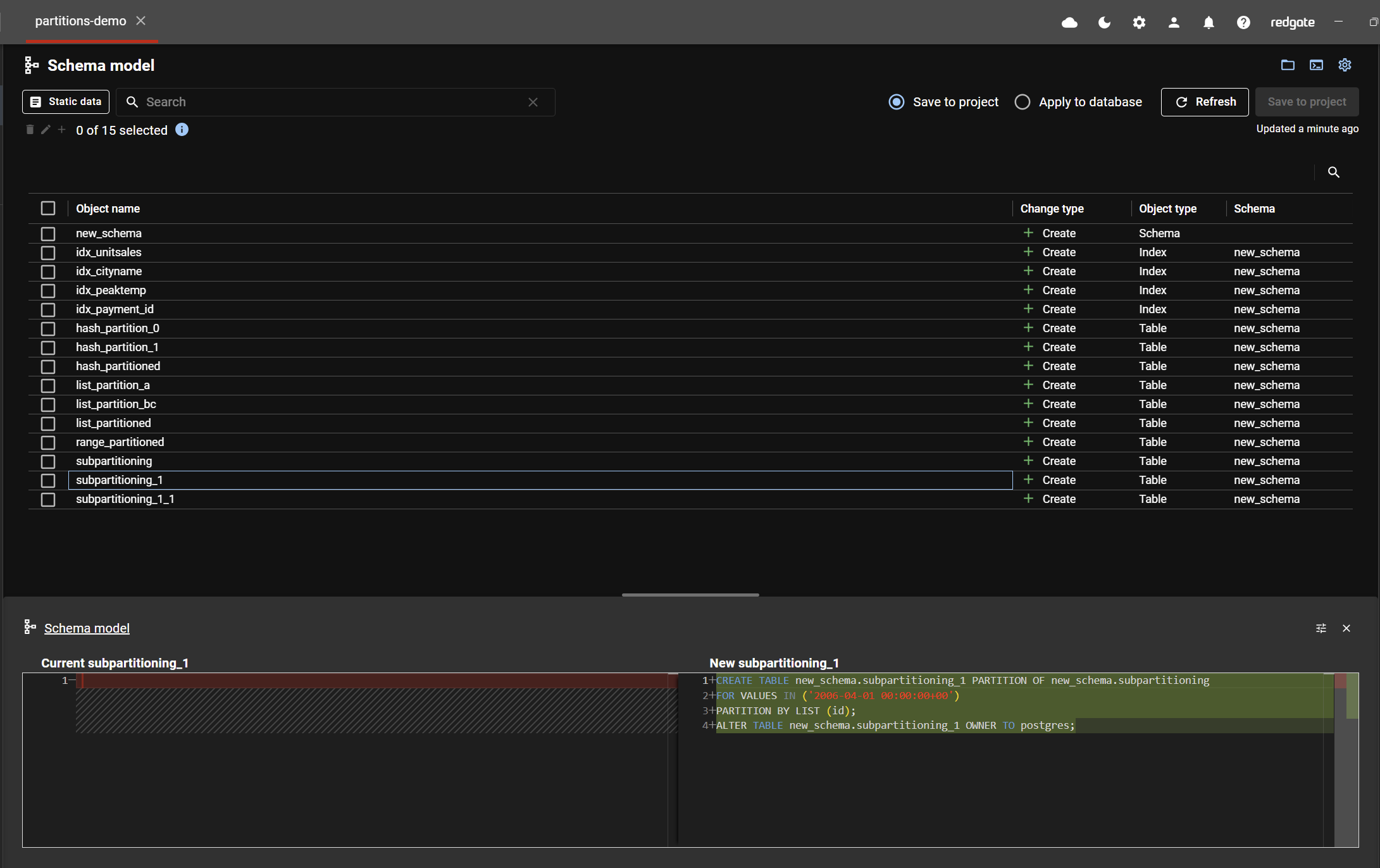This screenshot has width=1380, height=868.
Task: Click the CREATE TABLE line in new diff
Action: (x=962, y=681)
